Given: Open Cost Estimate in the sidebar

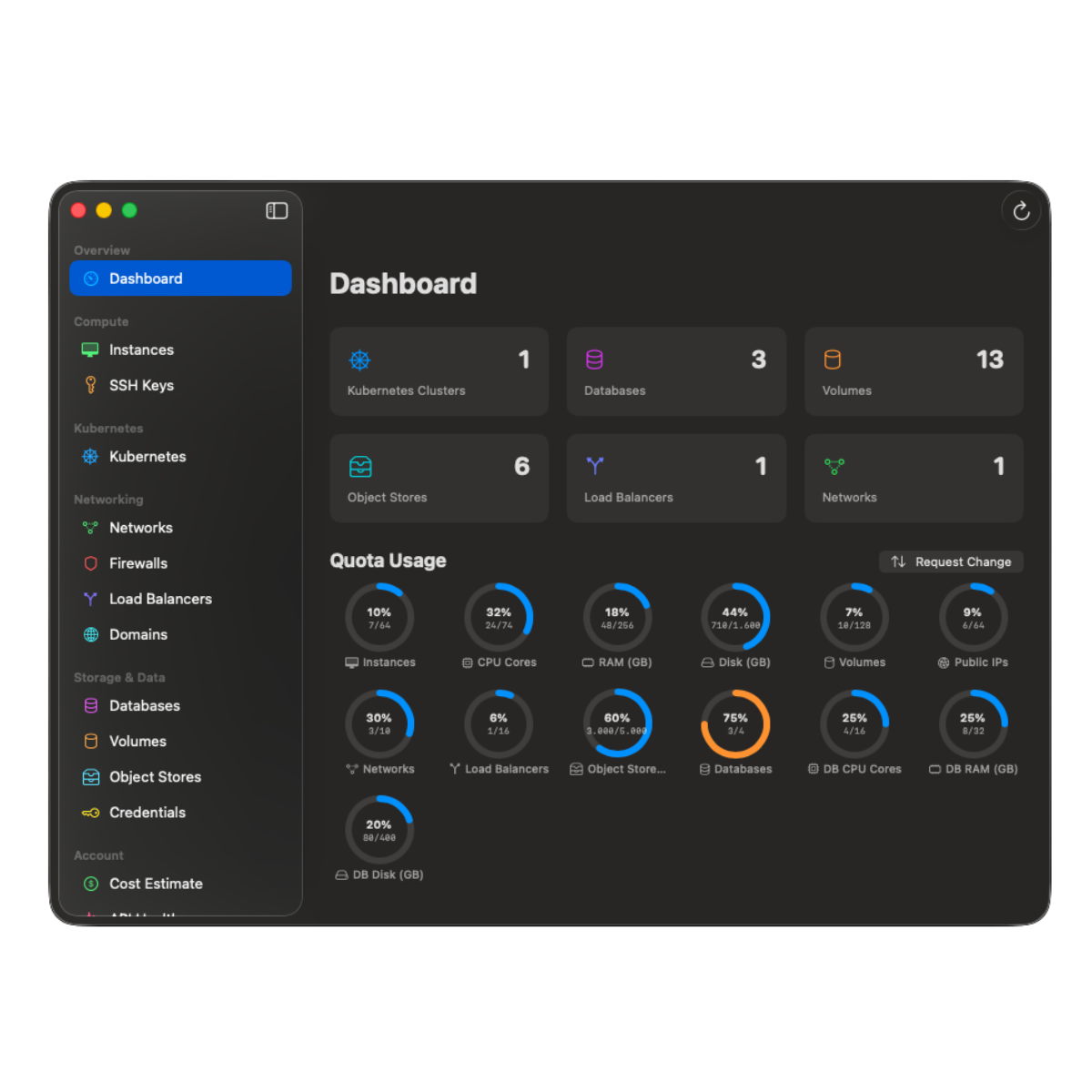Looking at the screenshot, I should [x=180, y=884].
